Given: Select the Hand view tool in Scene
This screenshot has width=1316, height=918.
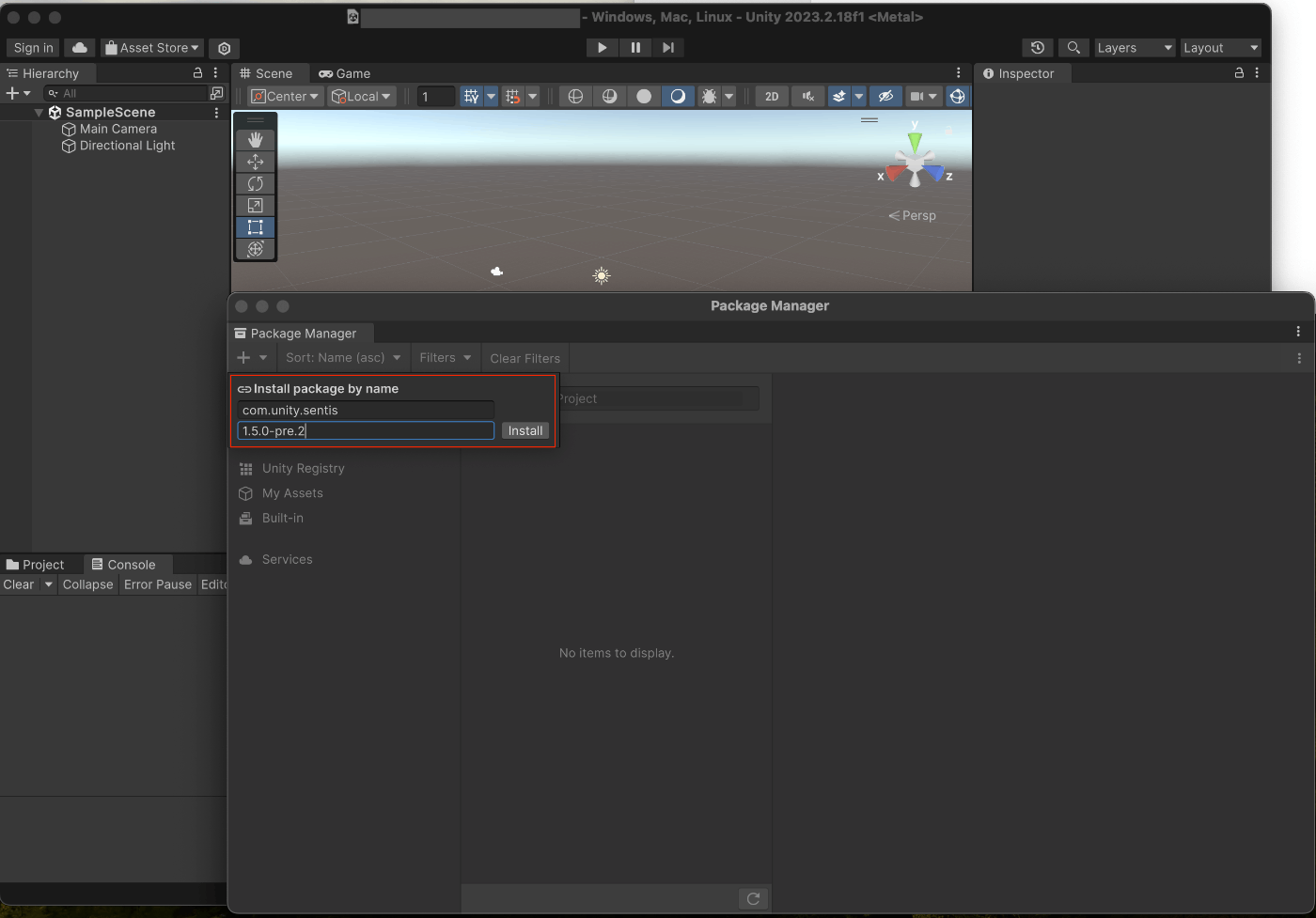Looking at the screenshot, I should pyautogui.click(x=255, y=140).
